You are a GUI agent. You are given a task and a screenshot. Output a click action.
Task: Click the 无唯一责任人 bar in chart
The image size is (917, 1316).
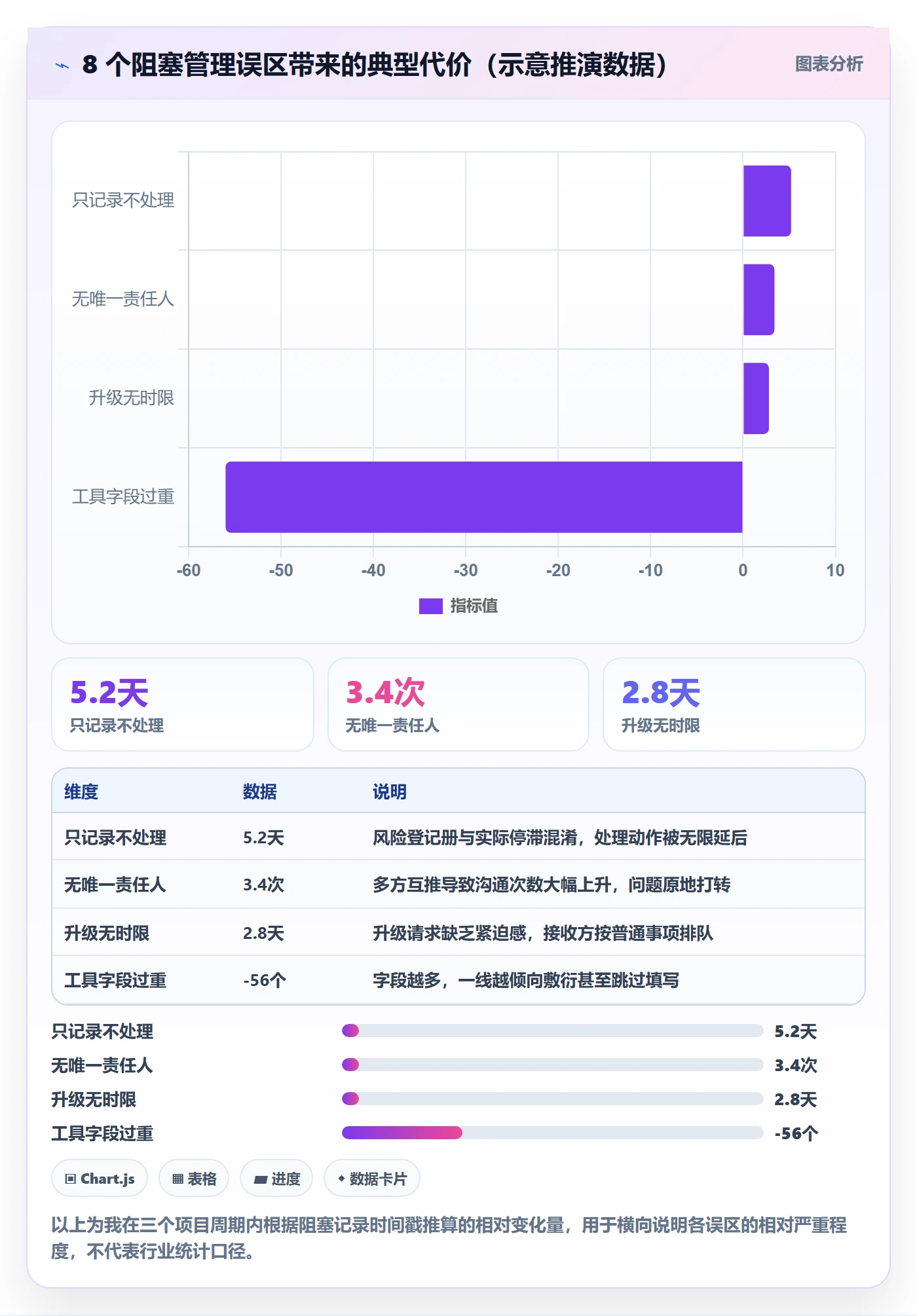pos(758,300)
